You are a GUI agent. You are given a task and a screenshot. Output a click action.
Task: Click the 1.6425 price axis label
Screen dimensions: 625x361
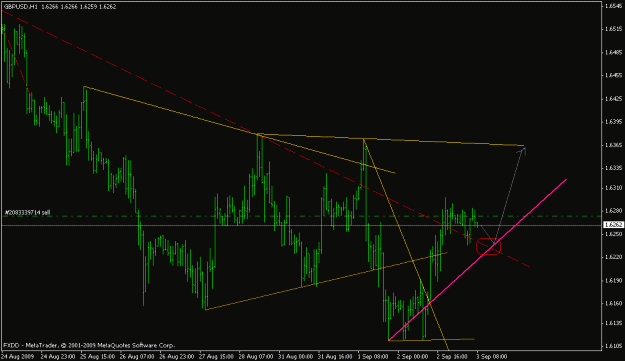[614, 98]
